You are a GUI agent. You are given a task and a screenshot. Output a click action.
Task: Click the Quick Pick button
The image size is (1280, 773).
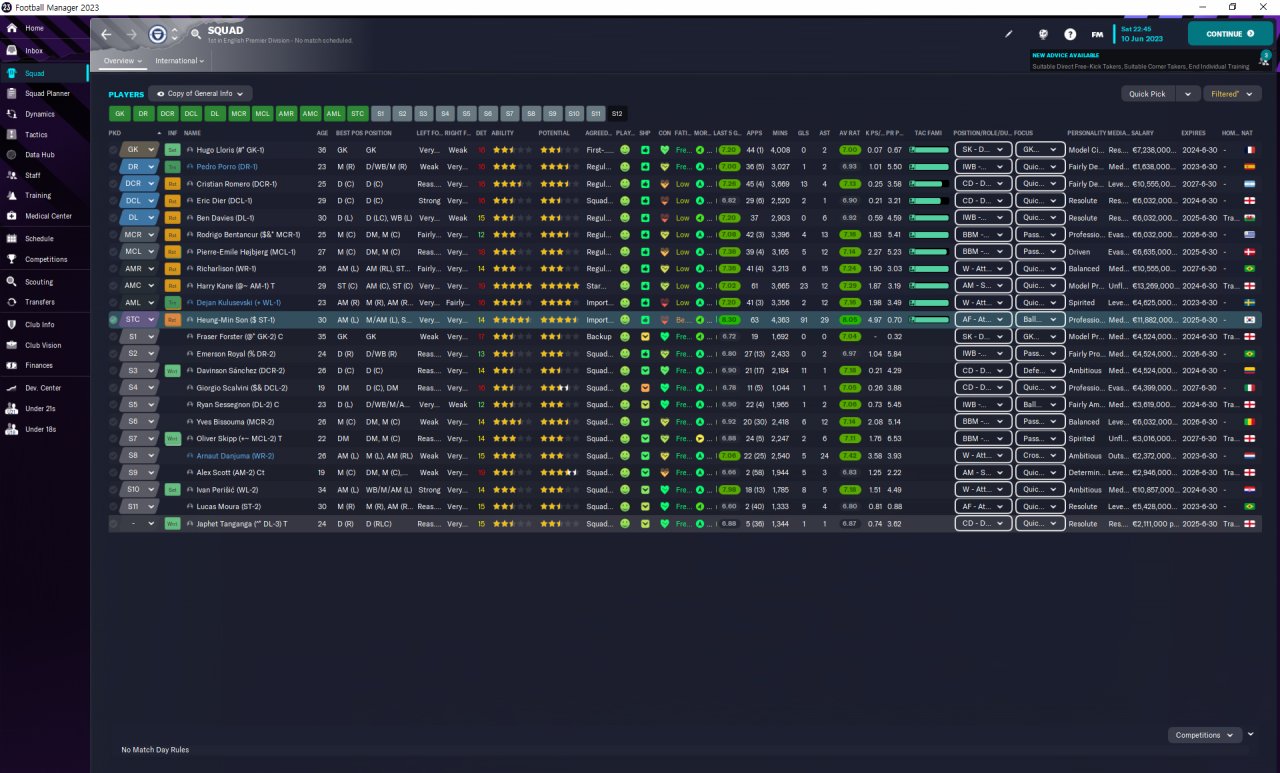[1147, 94]
